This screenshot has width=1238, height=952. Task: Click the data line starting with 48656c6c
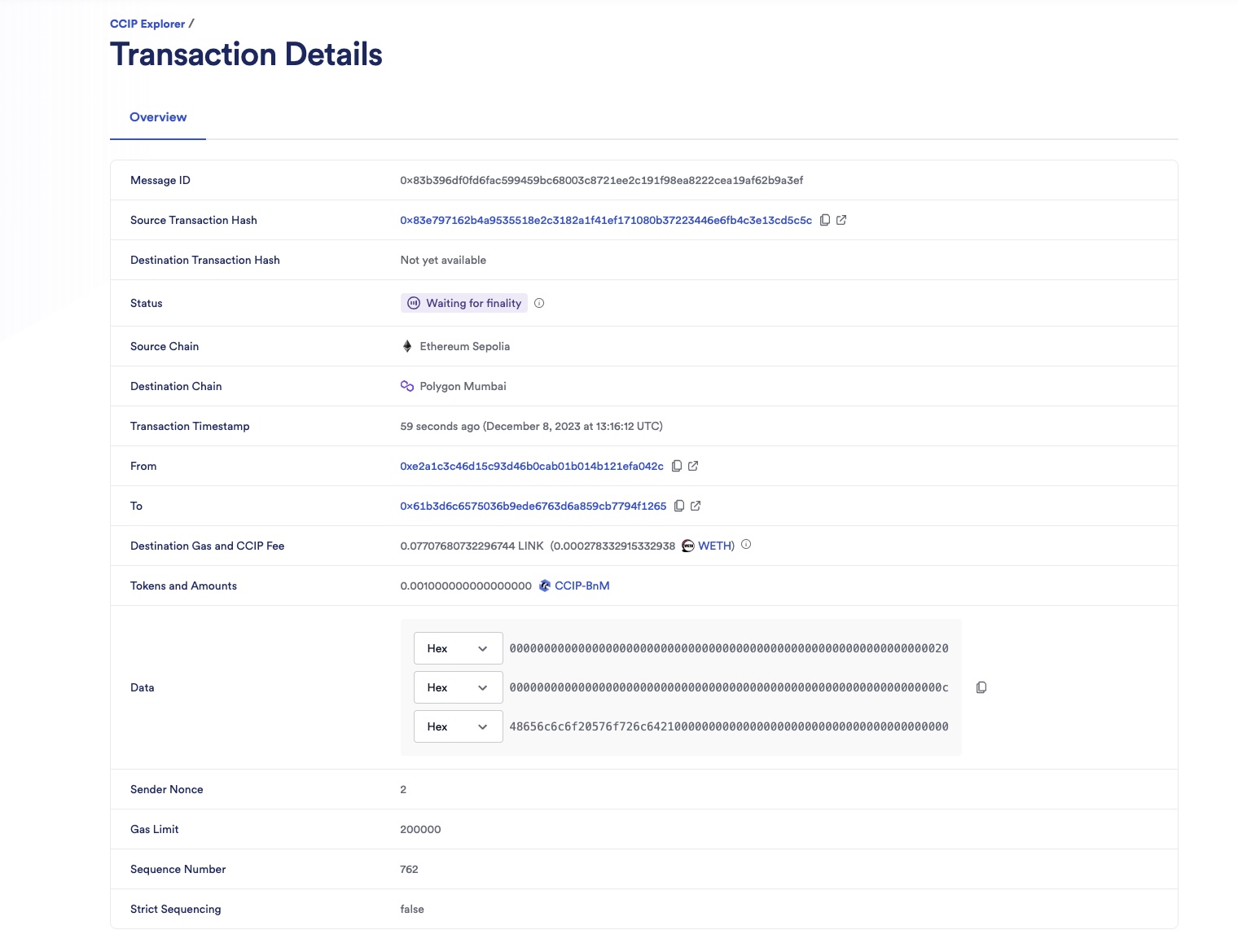click(729, 726)
